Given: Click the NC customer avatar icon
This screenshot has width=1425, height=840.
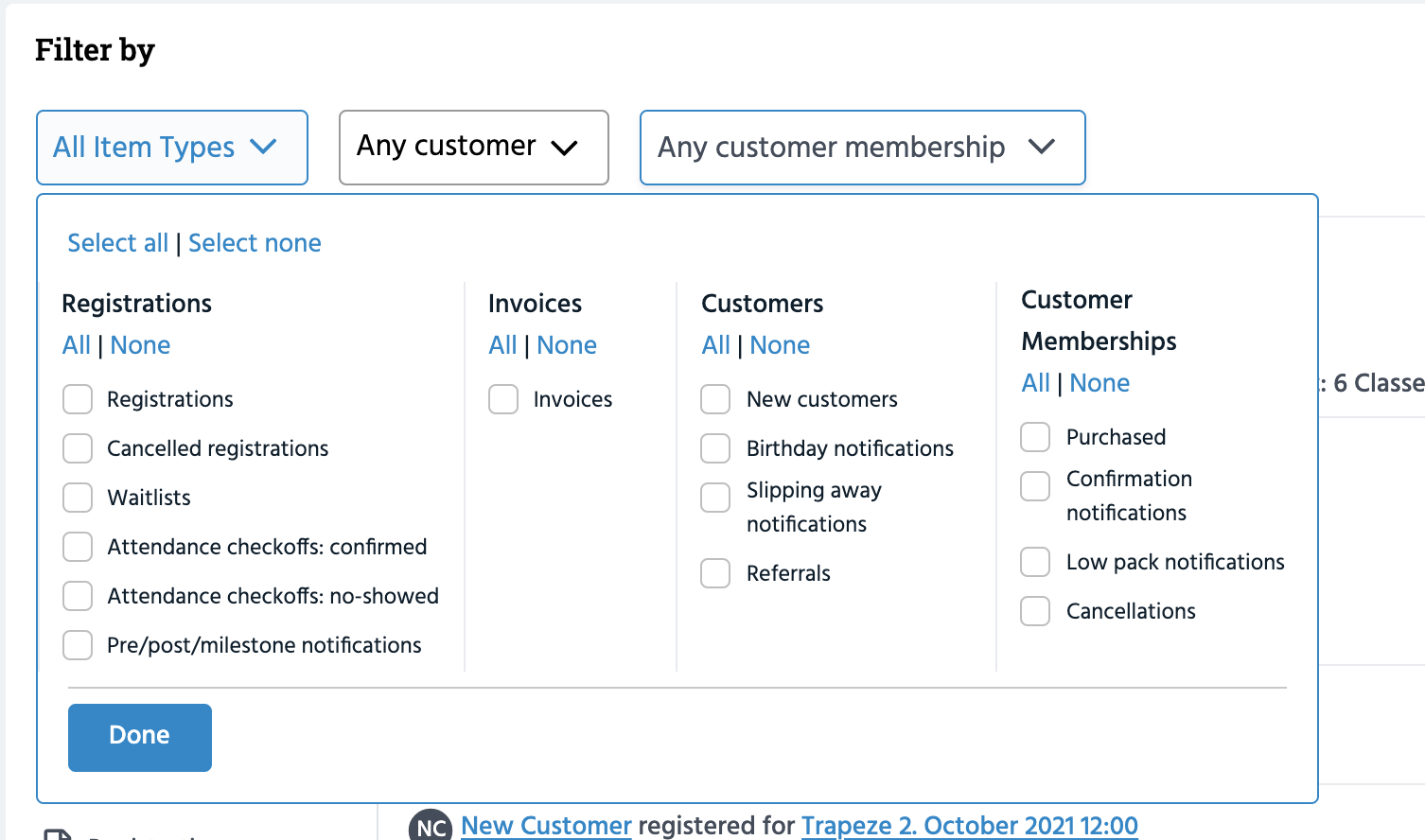Looking at the screenshot, I should [x=431, y=826].
